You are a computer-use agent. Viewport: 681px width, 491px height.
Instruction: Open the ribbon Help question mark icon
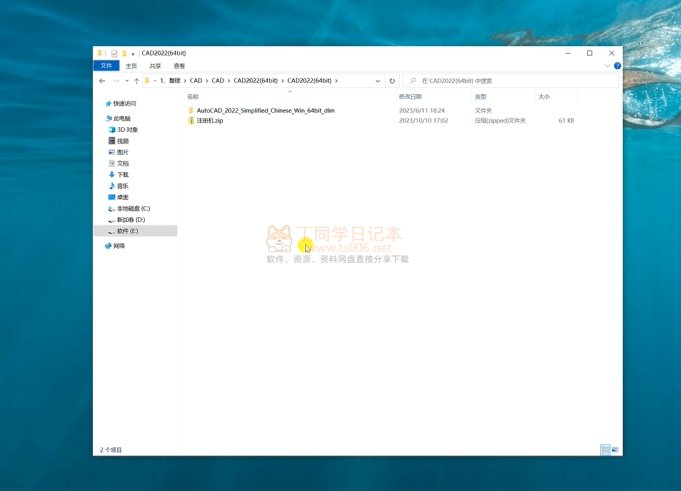[617, 66]
